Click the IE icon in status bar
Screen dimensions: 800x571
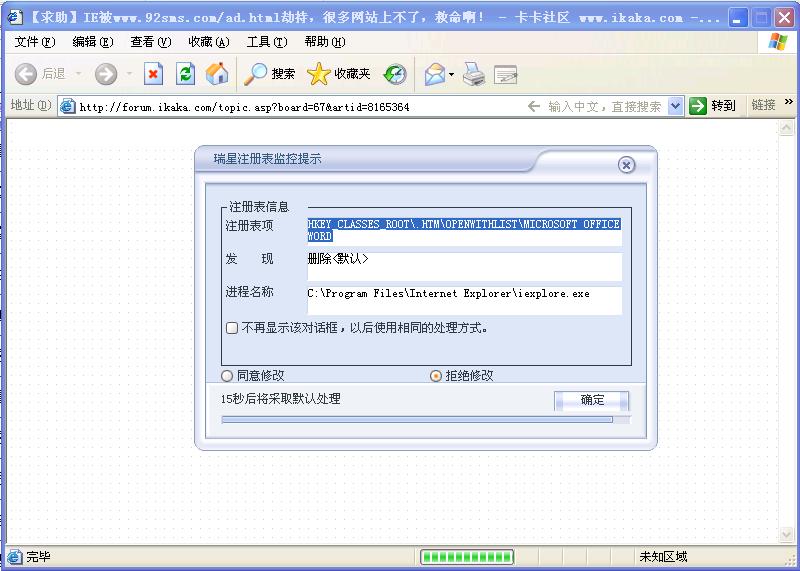pyautogui.click(x=14, y=557)
